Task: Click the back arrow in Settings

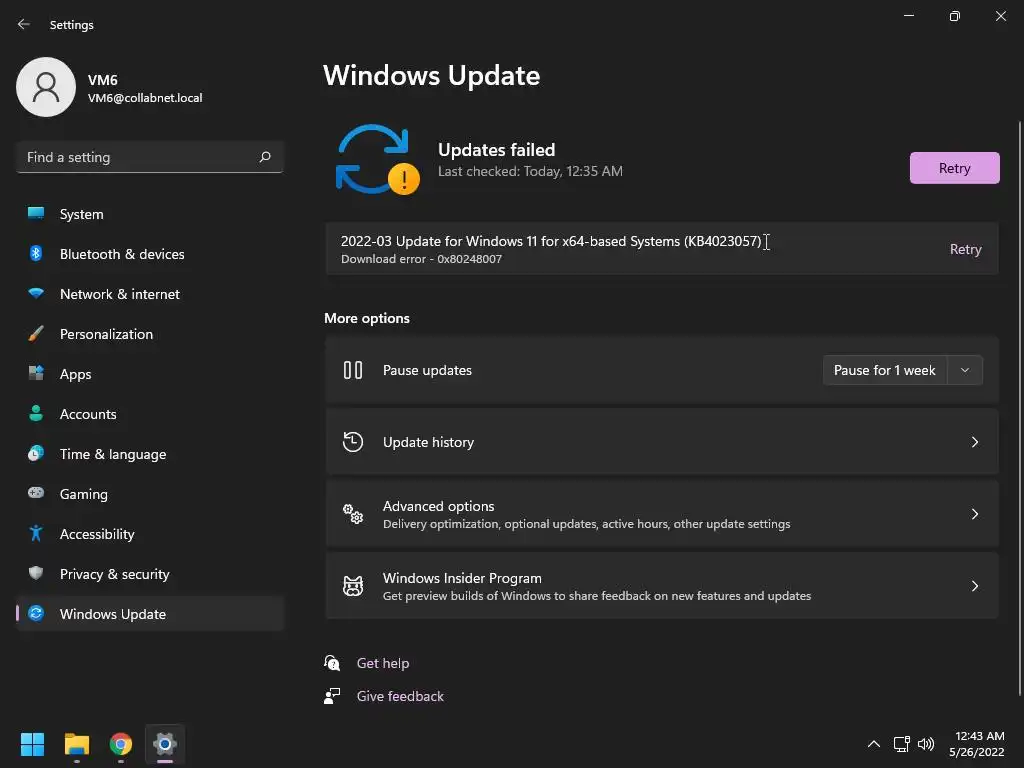Action: tap(24, 24)
